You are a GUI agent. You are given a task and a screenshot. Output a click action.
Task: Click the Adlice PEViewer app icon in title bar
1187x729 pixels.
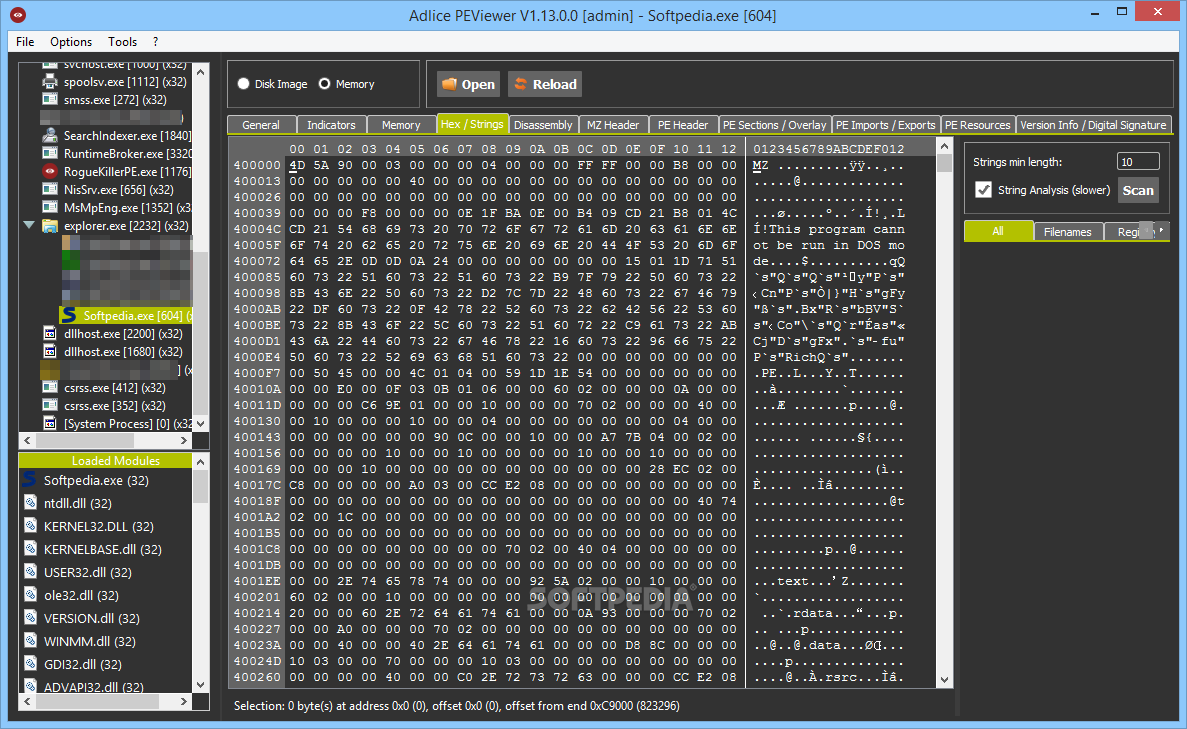(18, 15)
